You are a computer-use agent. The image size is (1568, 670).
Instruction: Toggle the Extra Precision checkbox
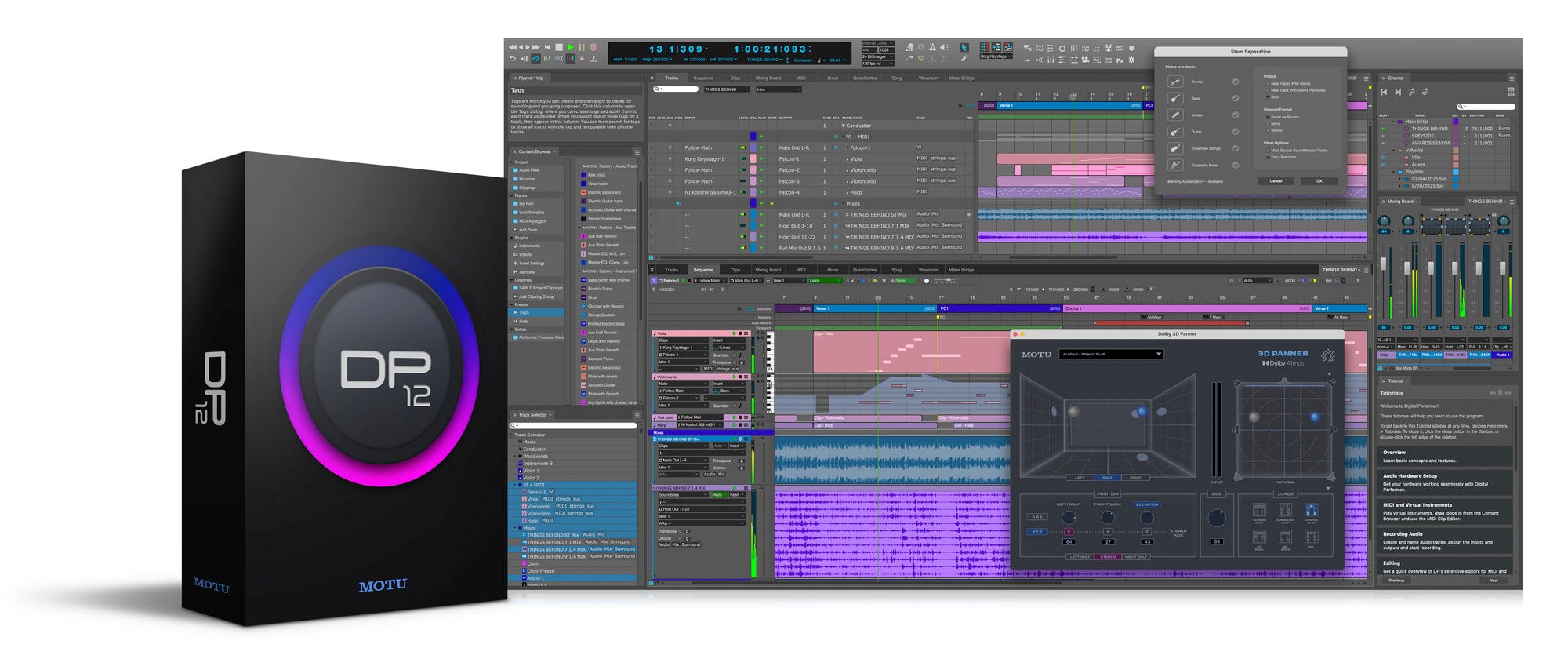click(x=1268, y=157)
